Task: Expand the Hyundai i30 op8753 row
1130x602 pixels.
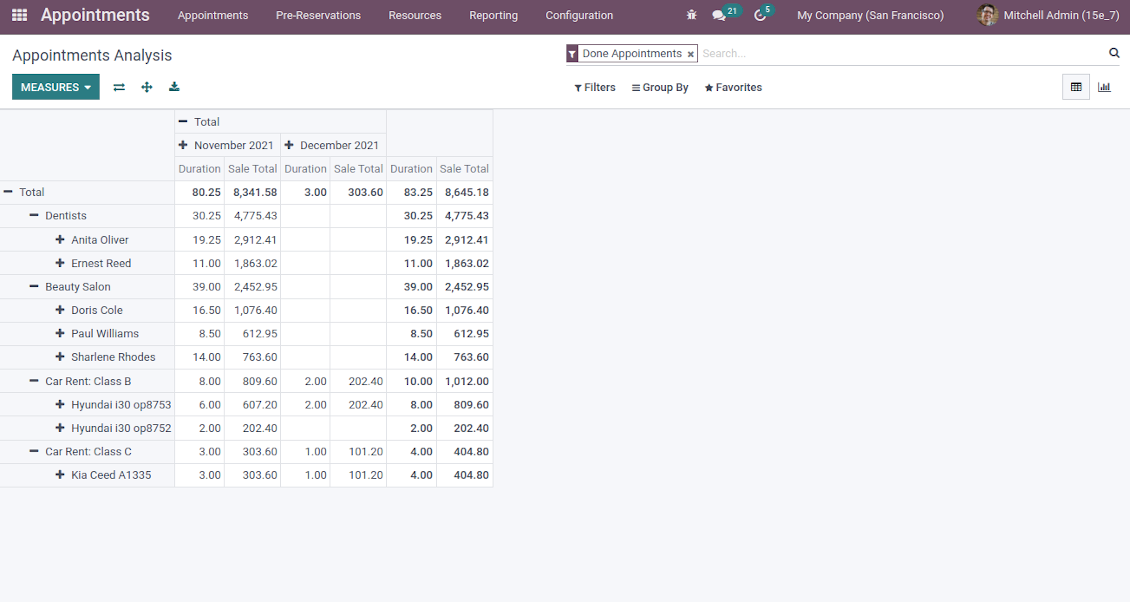Action: (x=60, y=404)
